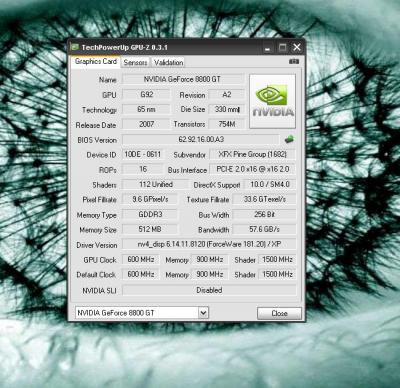Open the Sensors tab
The width and height of the screenshot is (400, 388).
(135, 62)
